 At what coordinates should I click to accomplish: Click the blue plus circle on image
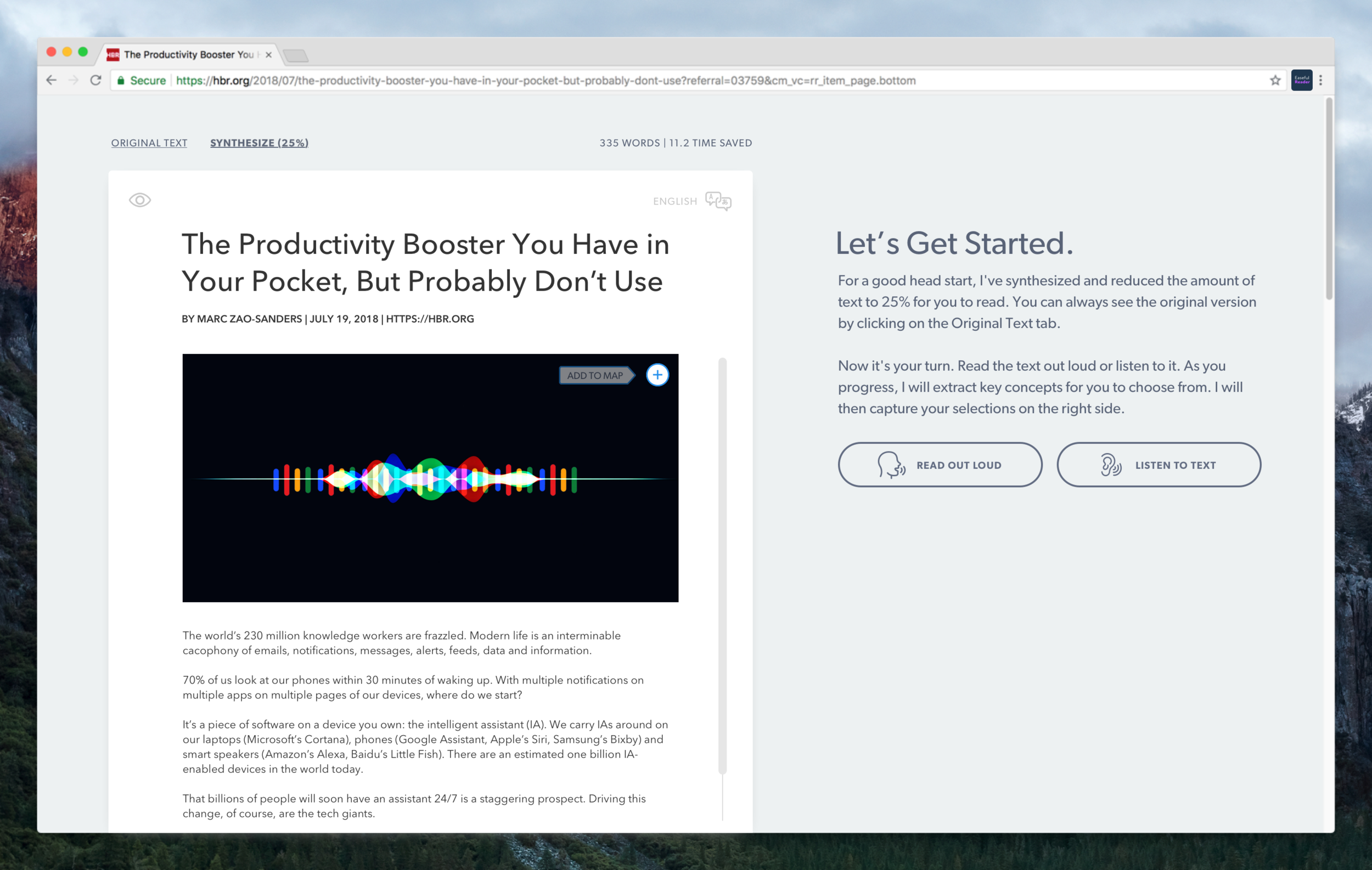click(x=657, y=375)
